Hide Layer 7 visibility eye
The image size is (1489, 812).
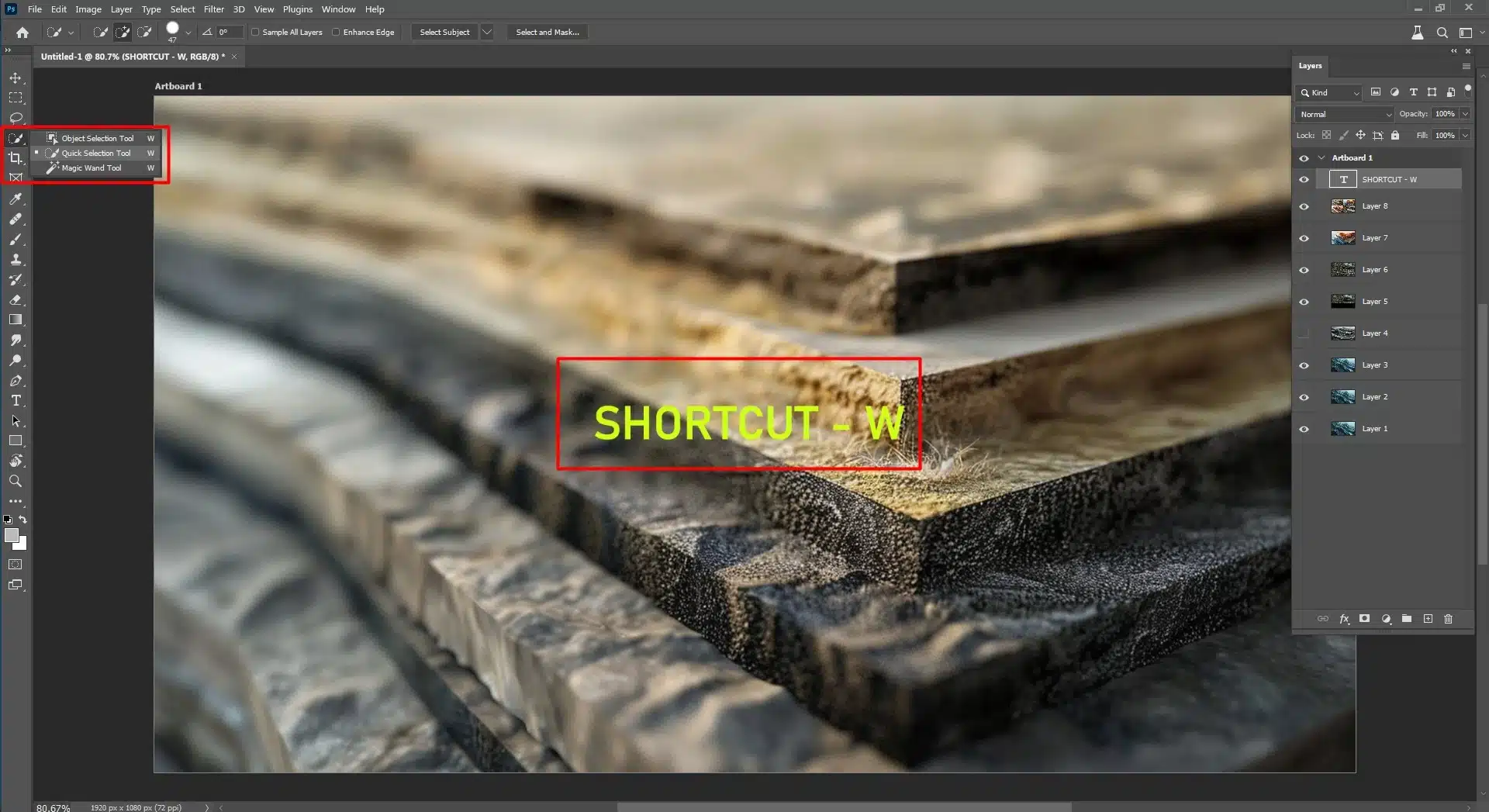click(1304, 239)
